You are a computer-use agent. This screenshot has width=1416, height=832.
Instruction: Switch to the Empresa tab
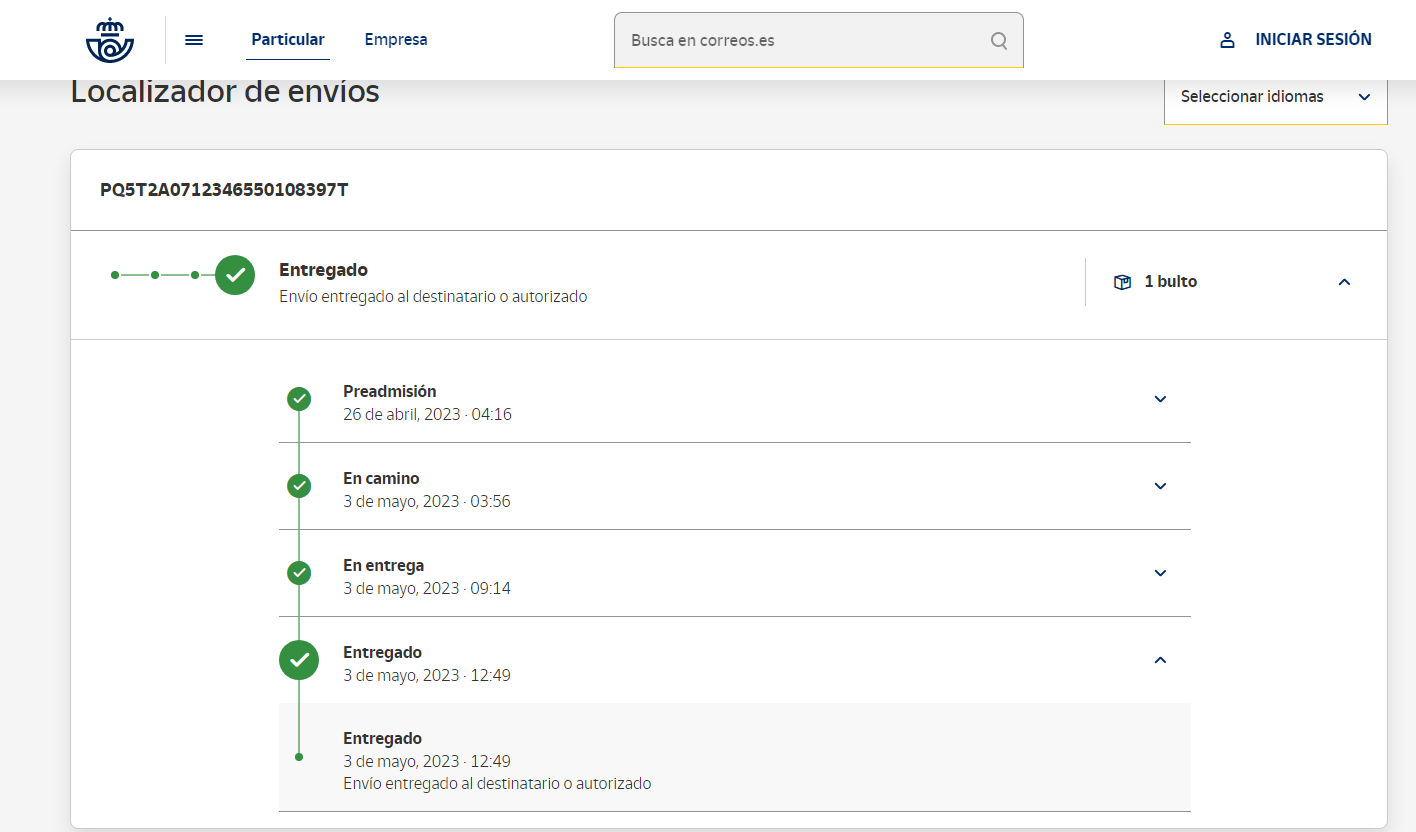[x=395, y=40]
